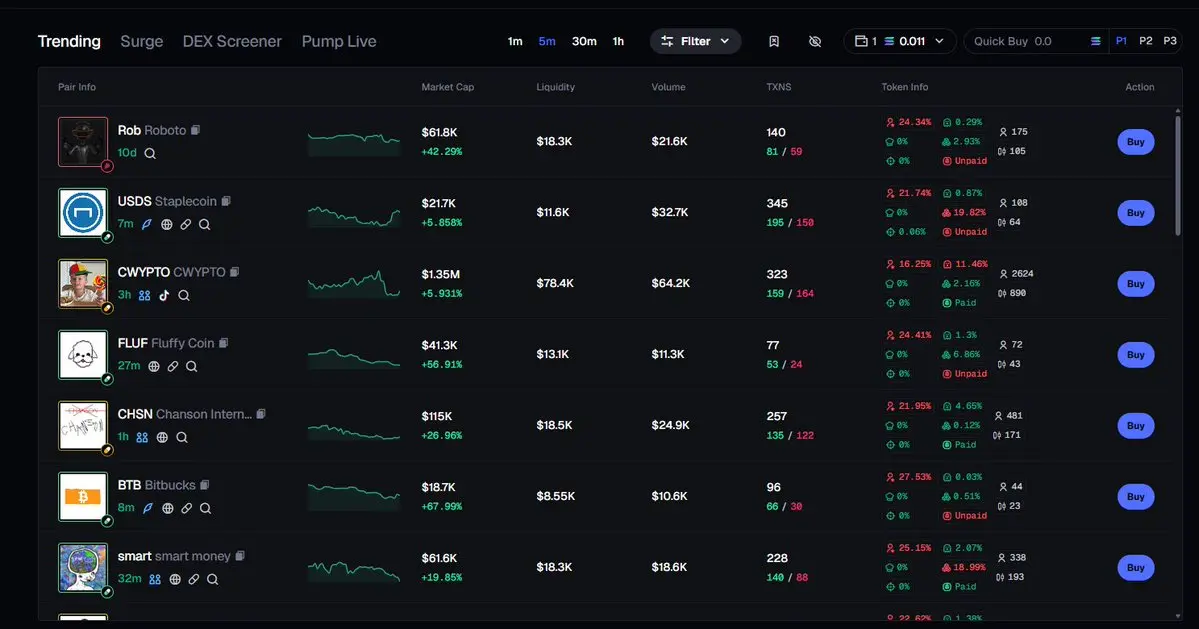The height and width of the screenshot is (629, 1199).
Task: Click the search icon in the FLUF row
Action: tap(192, 367)
